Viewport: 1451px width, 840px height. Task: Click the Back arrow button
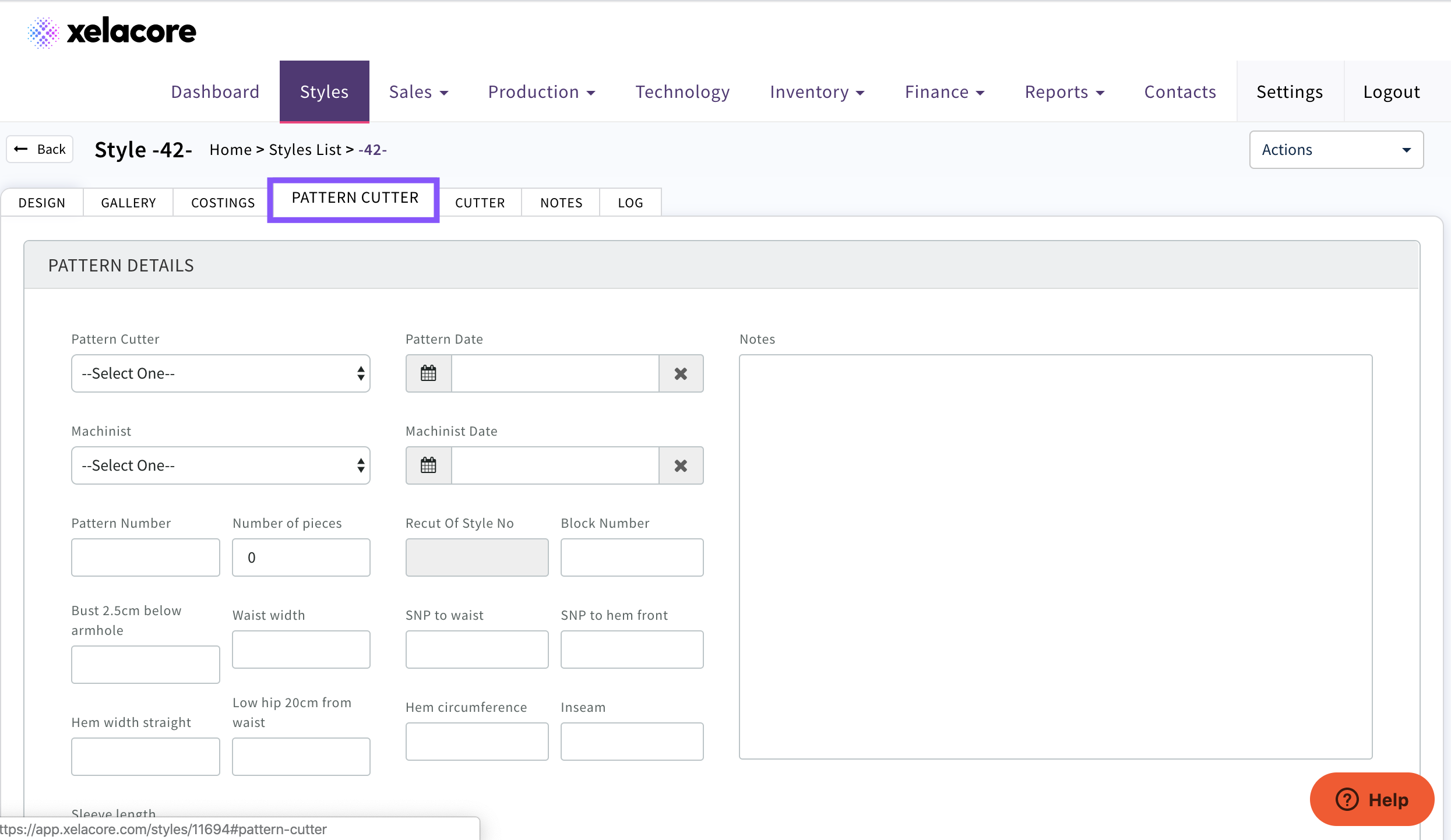tap(40, 149)
